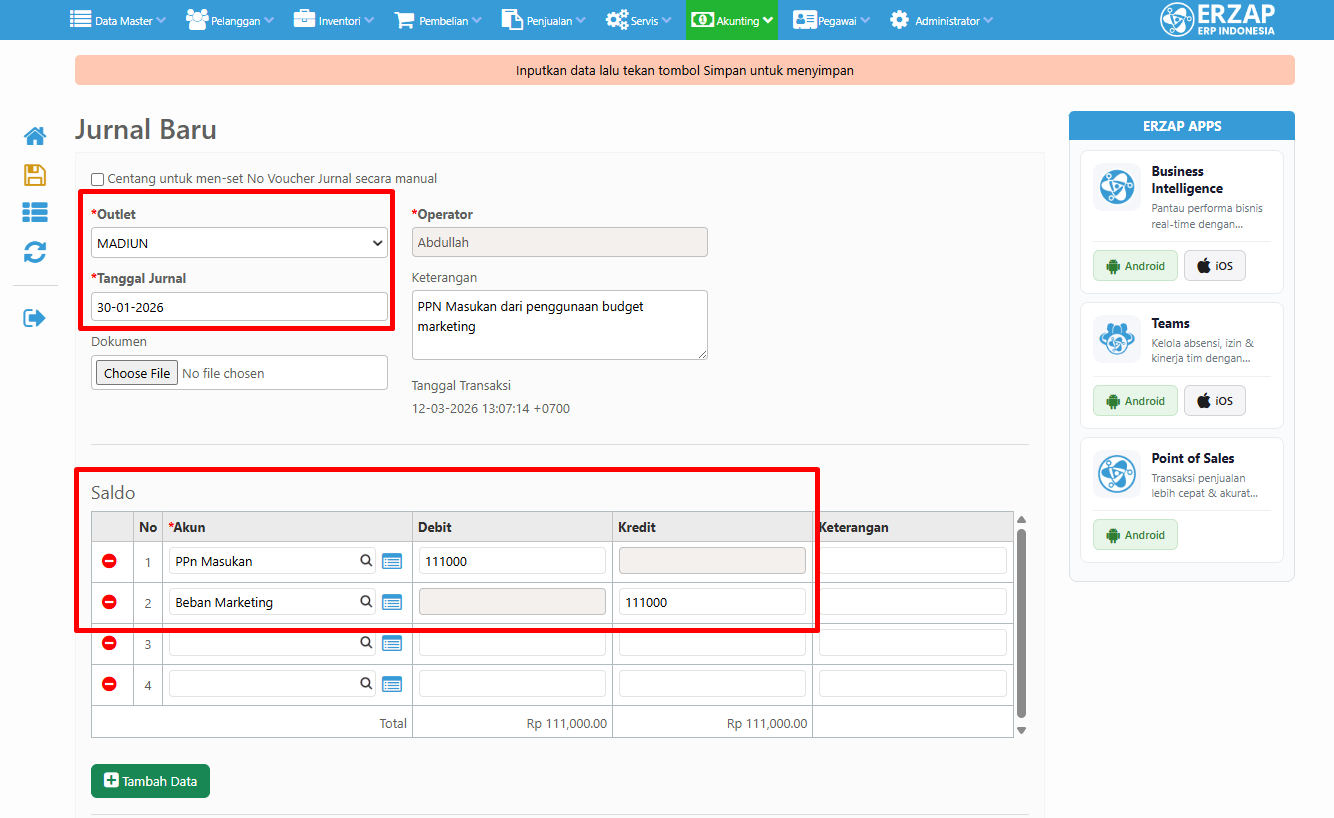Enable manual No Voucher Jurnal checkbox
Viewport: 1334px width, 818px height.
(98, 180)
